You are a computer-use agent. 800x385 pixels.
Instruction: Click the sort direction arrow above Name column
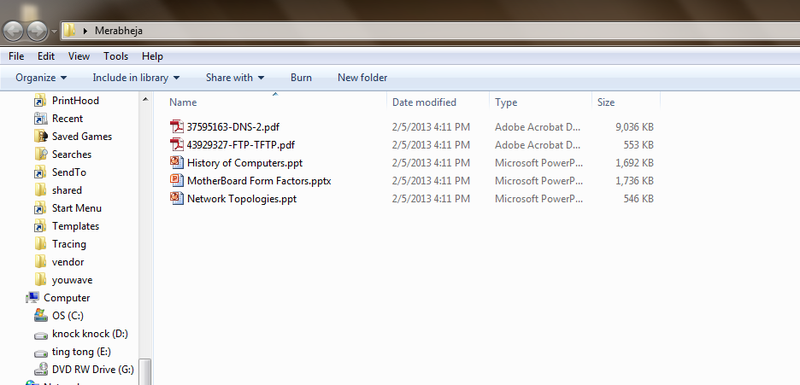coord(276,94)
